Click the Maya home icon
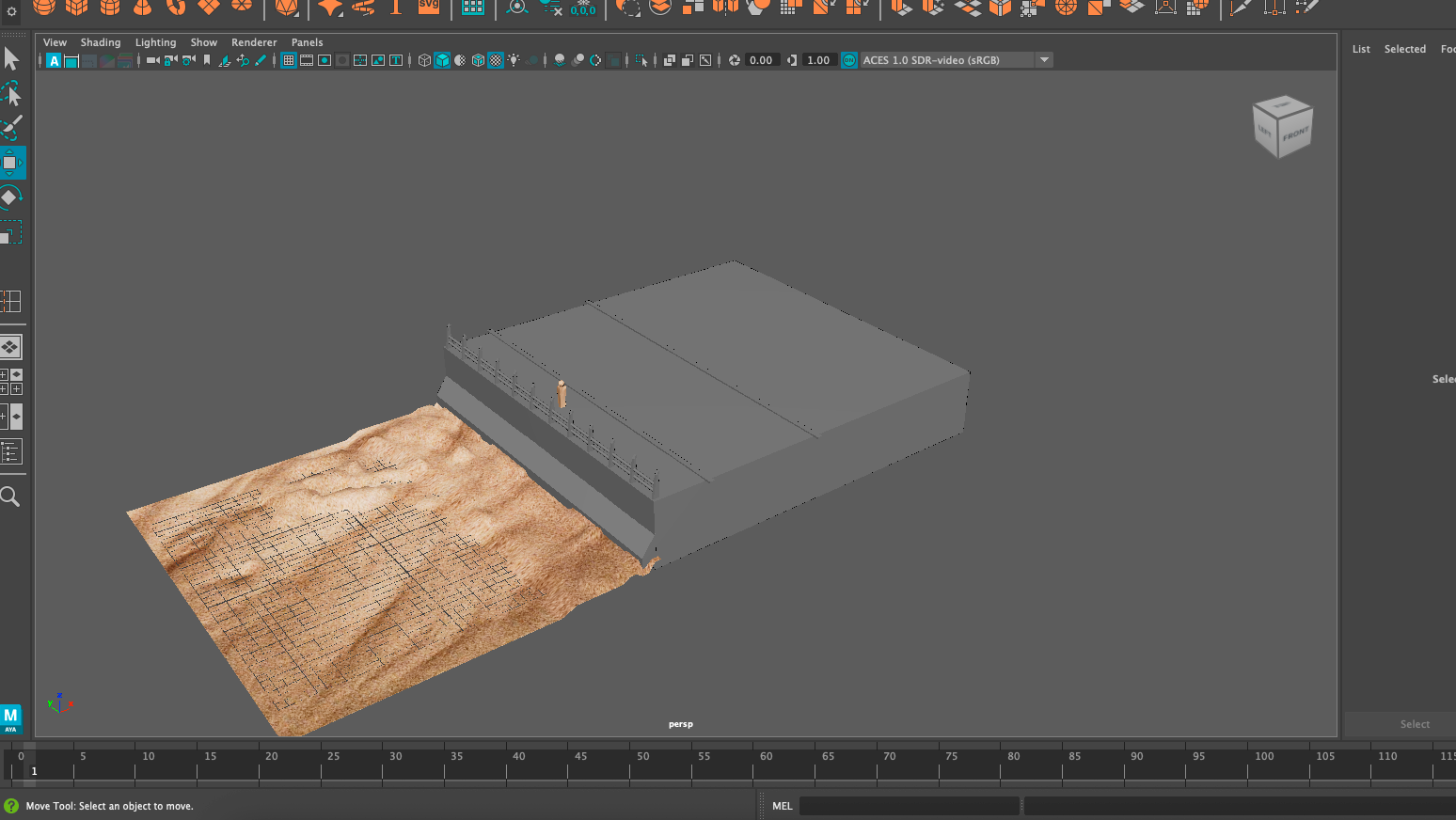Image resolution: width=1456 pixels, height=820 pixels. pyautogui.click(x=11, y=718)
